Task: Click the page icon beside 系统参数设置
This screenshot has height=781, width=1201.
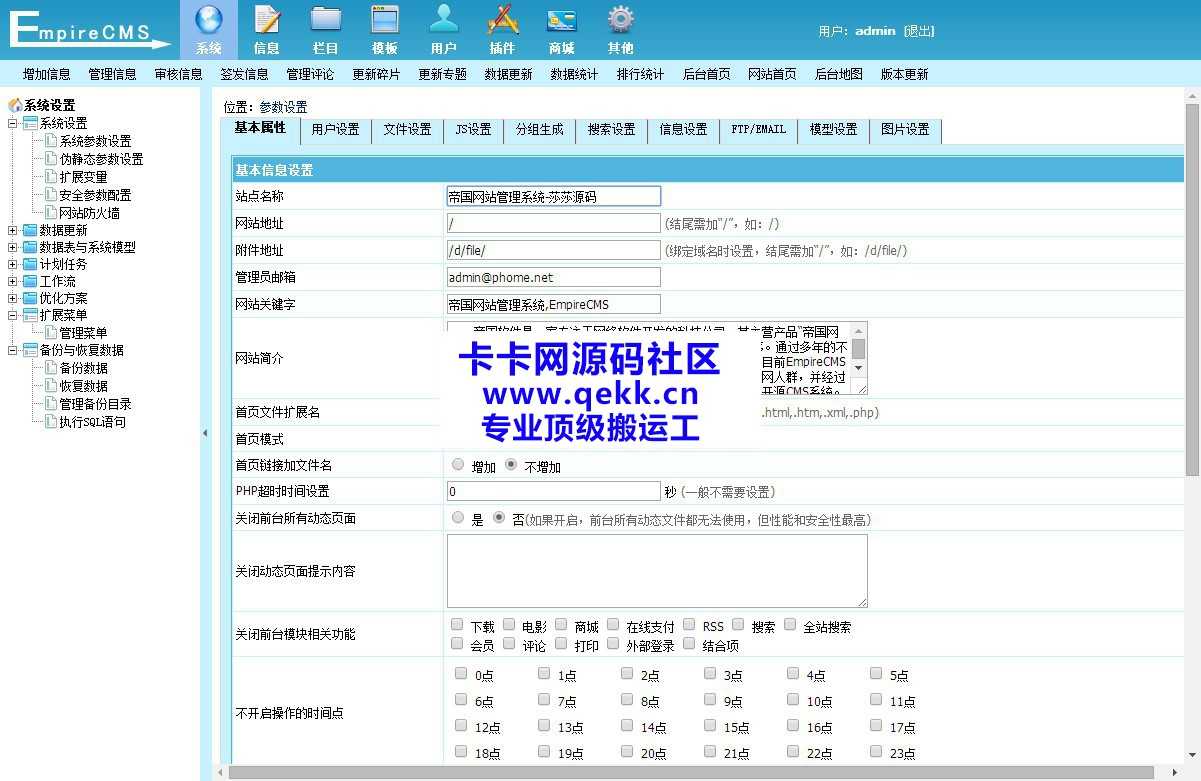Action: pos(51,141)
